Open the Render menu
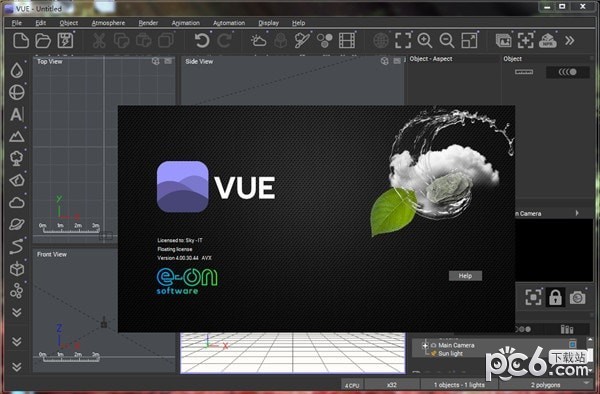This screenshot has width=600, height=394. [148, 23]
